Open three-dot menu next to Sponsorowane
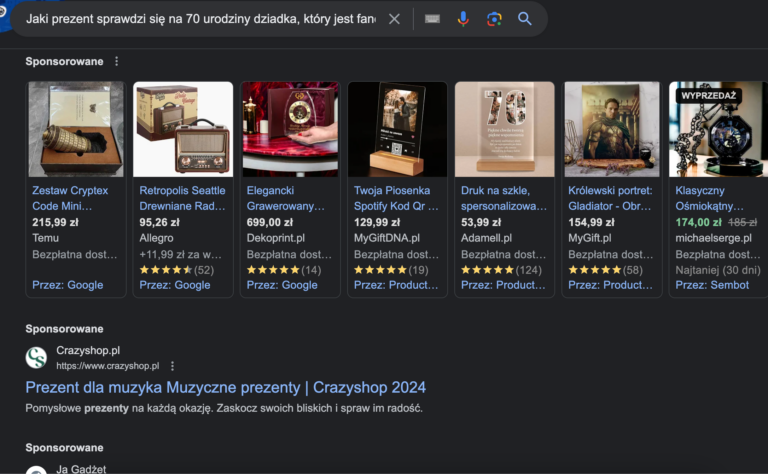 point(116,61)
